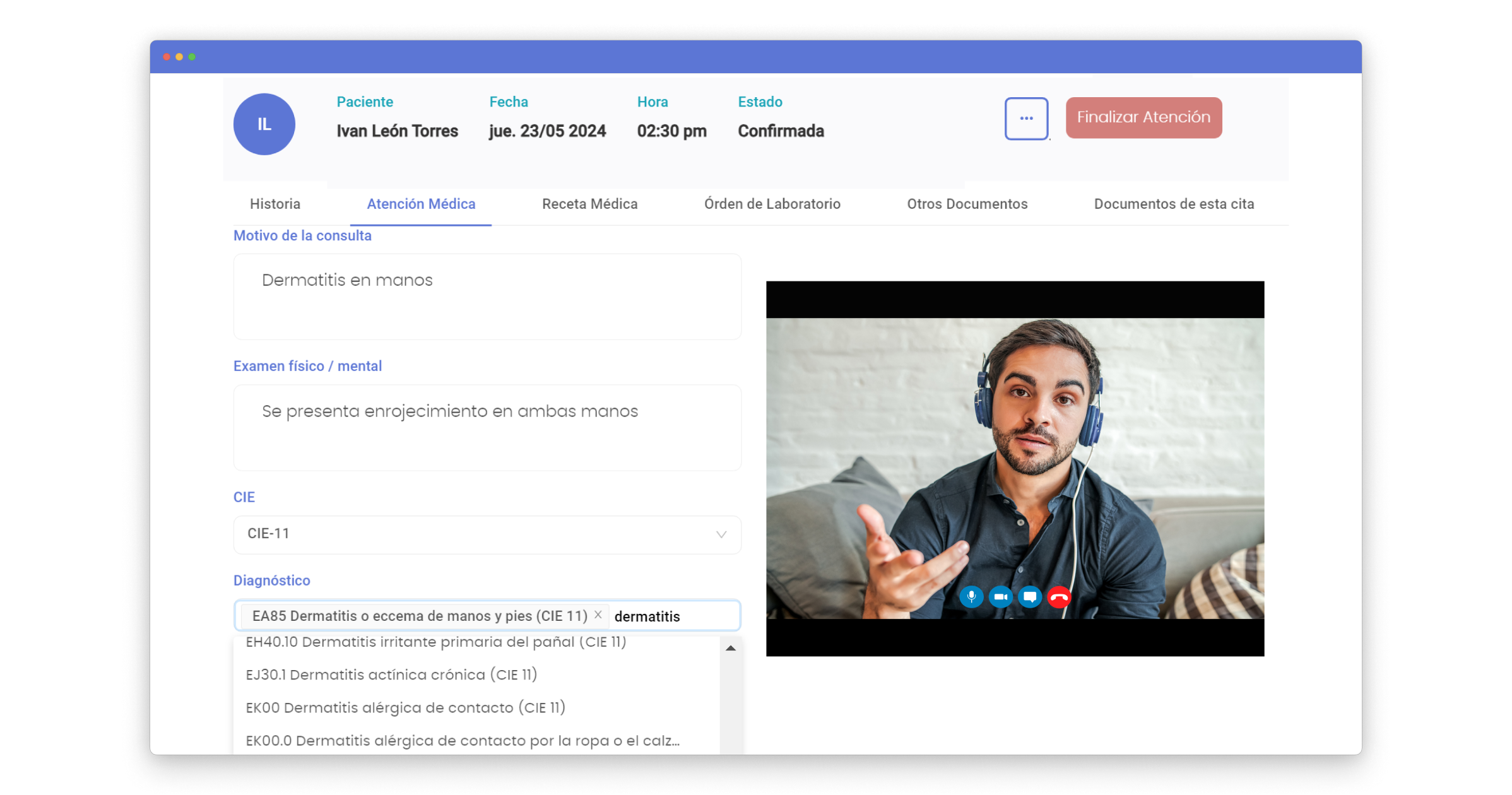
Task: Open Documentos de esta cita tab
Action: click(x=1174, y=204)
